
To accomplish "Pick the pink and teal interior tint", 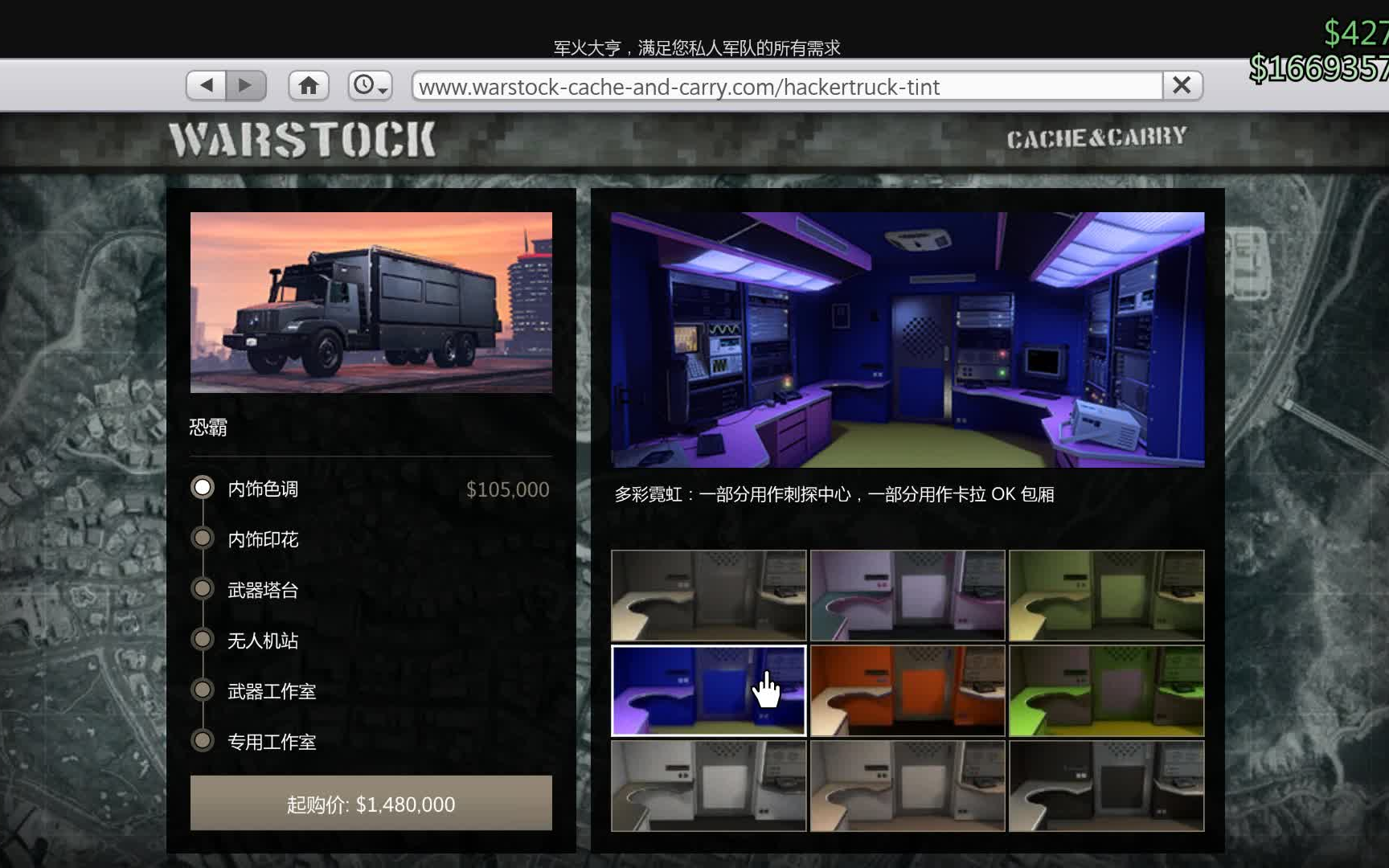I will click(908, 596).
